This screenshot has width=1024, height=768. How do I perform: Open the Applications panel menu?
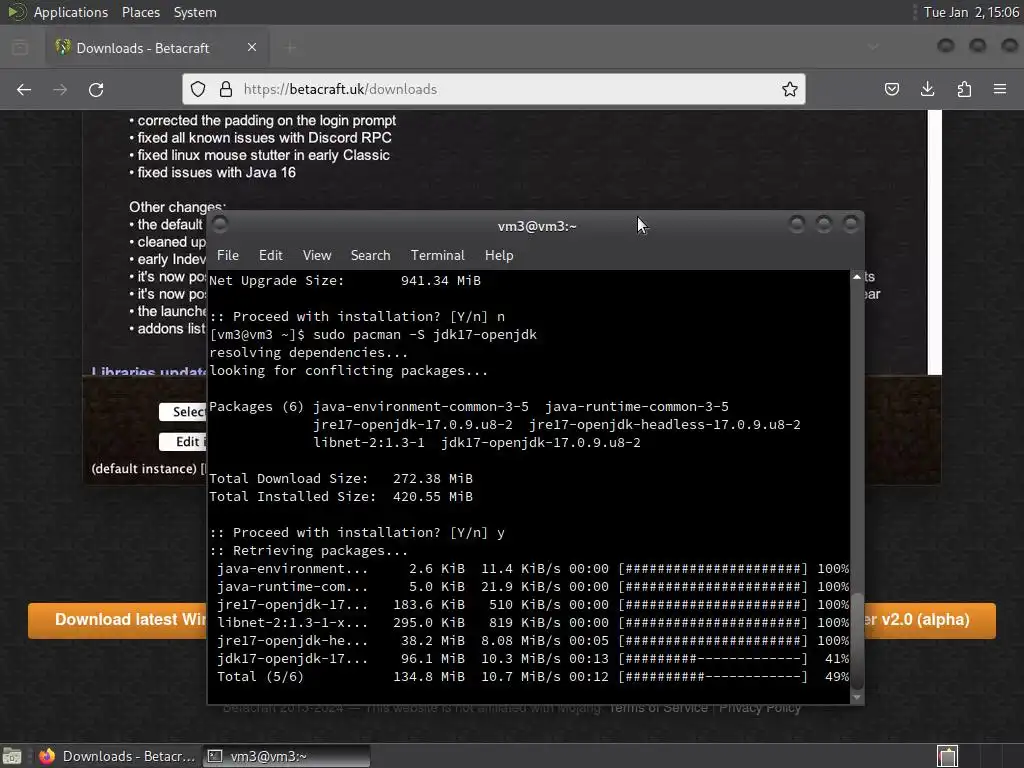(71, 12)
